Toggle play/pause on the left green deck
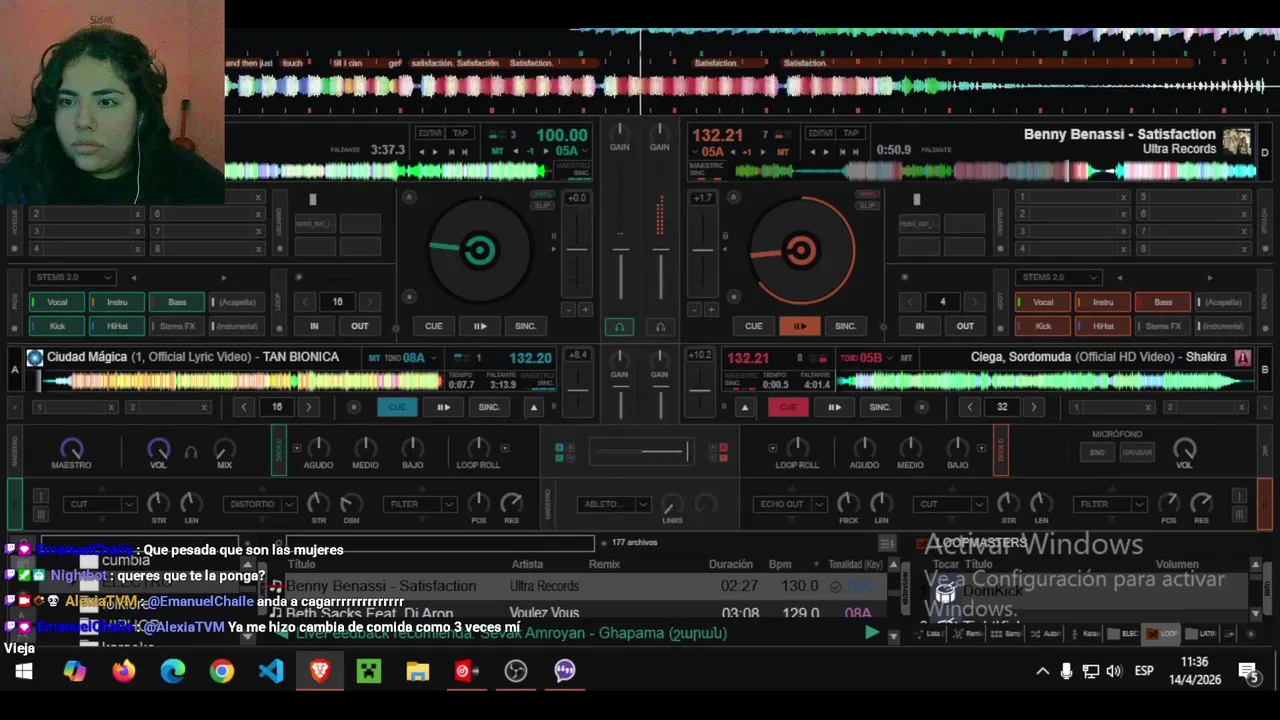Viewport: 1280px width, 720px height. pyautogui.click(x=479, y=326)
